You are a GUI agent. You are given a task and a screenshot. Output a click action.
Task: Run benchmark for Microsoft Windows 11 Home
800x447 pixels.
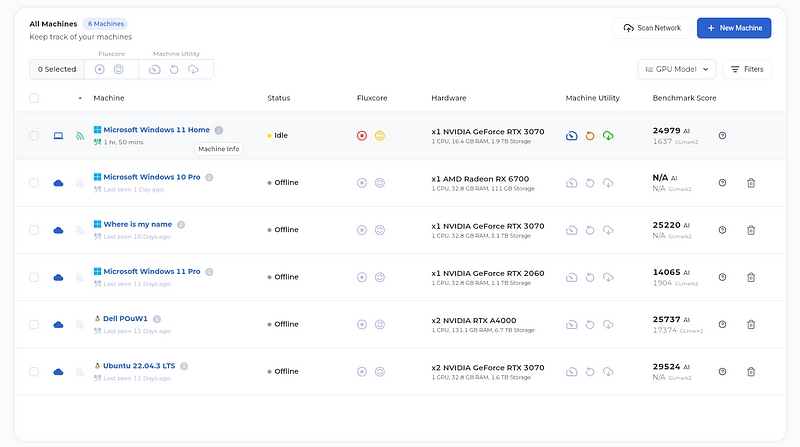[571, 136]
